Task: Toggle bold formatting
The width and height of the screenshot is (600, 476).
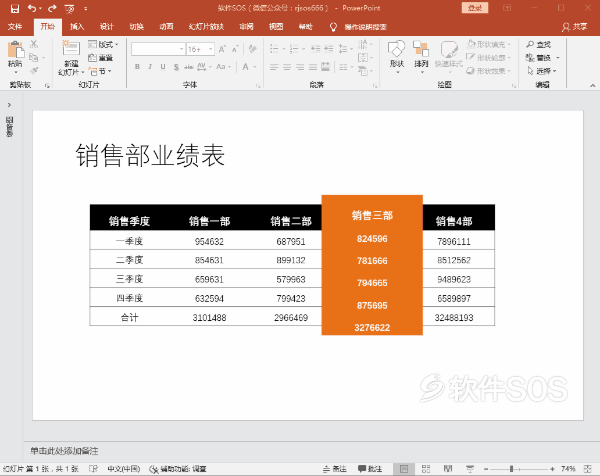Action: click(137, 67)
